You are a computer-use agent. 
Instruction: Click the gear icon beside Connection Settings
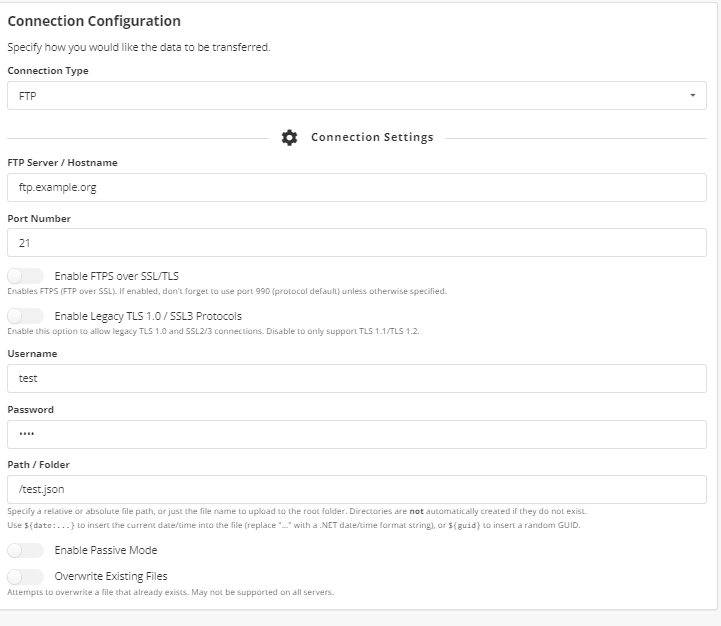(x=290, y=138)
